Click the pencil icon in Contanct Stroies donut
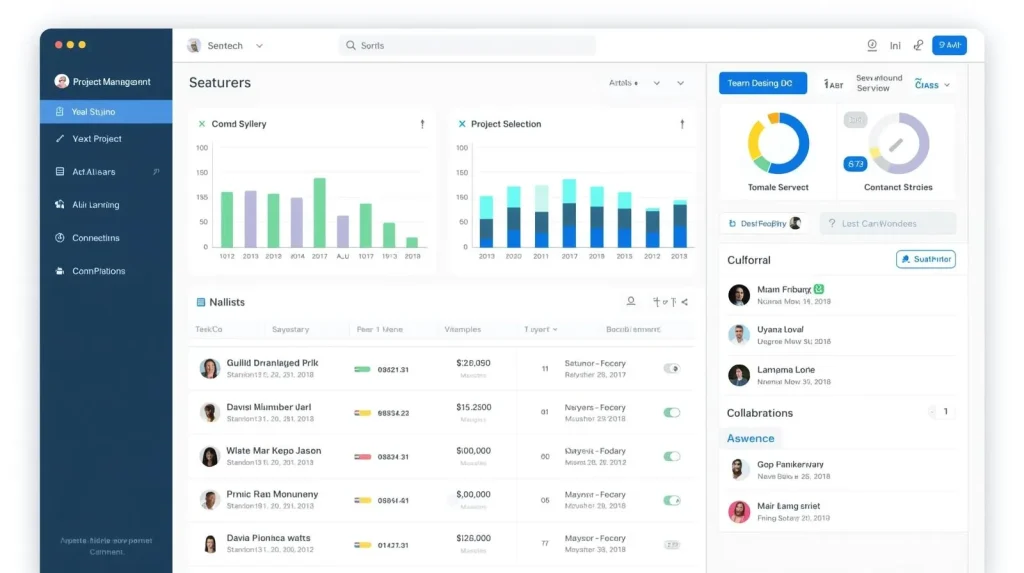The image size is (1024, 573). (896, 144)
